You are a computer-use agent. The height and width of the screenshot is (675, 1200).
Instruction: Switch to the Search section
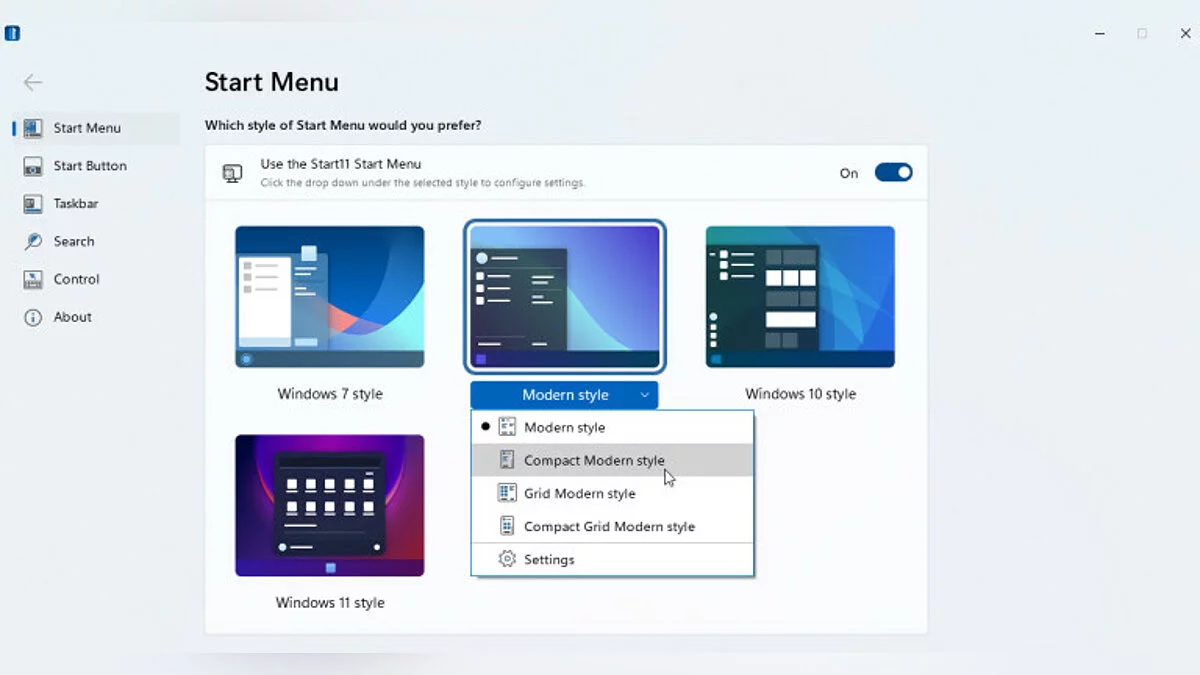tap(97, 241)
